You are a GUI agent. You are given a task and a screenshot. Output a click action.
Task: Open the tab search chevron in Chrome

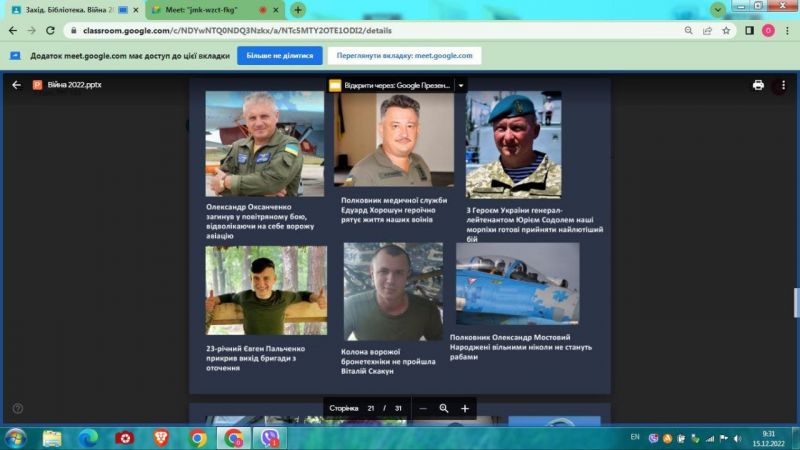point(718,10)
